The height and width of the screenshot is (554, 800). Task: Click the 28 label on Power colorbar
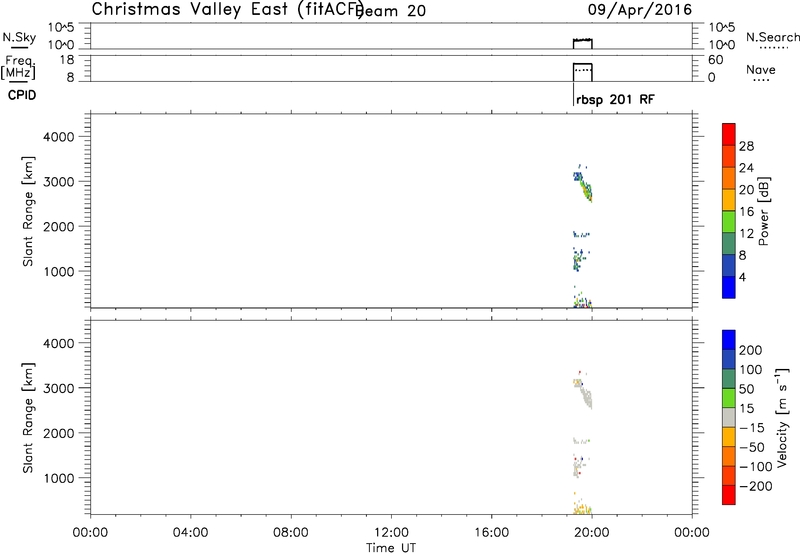(x=746, y=146)
